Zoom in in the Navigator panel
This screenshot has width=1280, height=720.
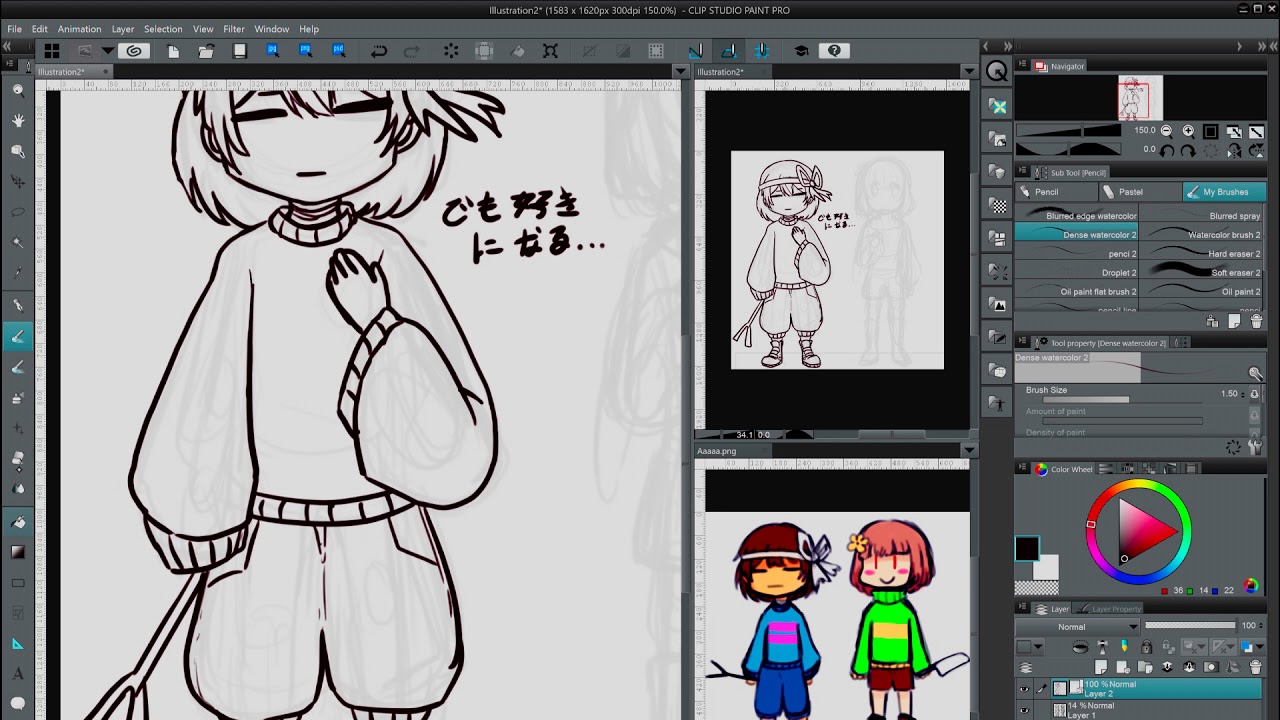(1188, 131)
